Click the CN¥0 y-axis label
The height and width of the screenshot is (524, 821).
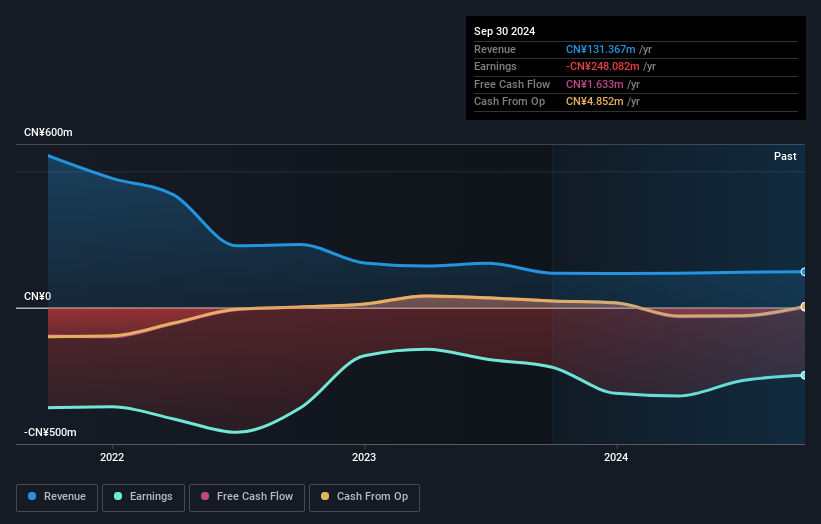pos(38,296)
